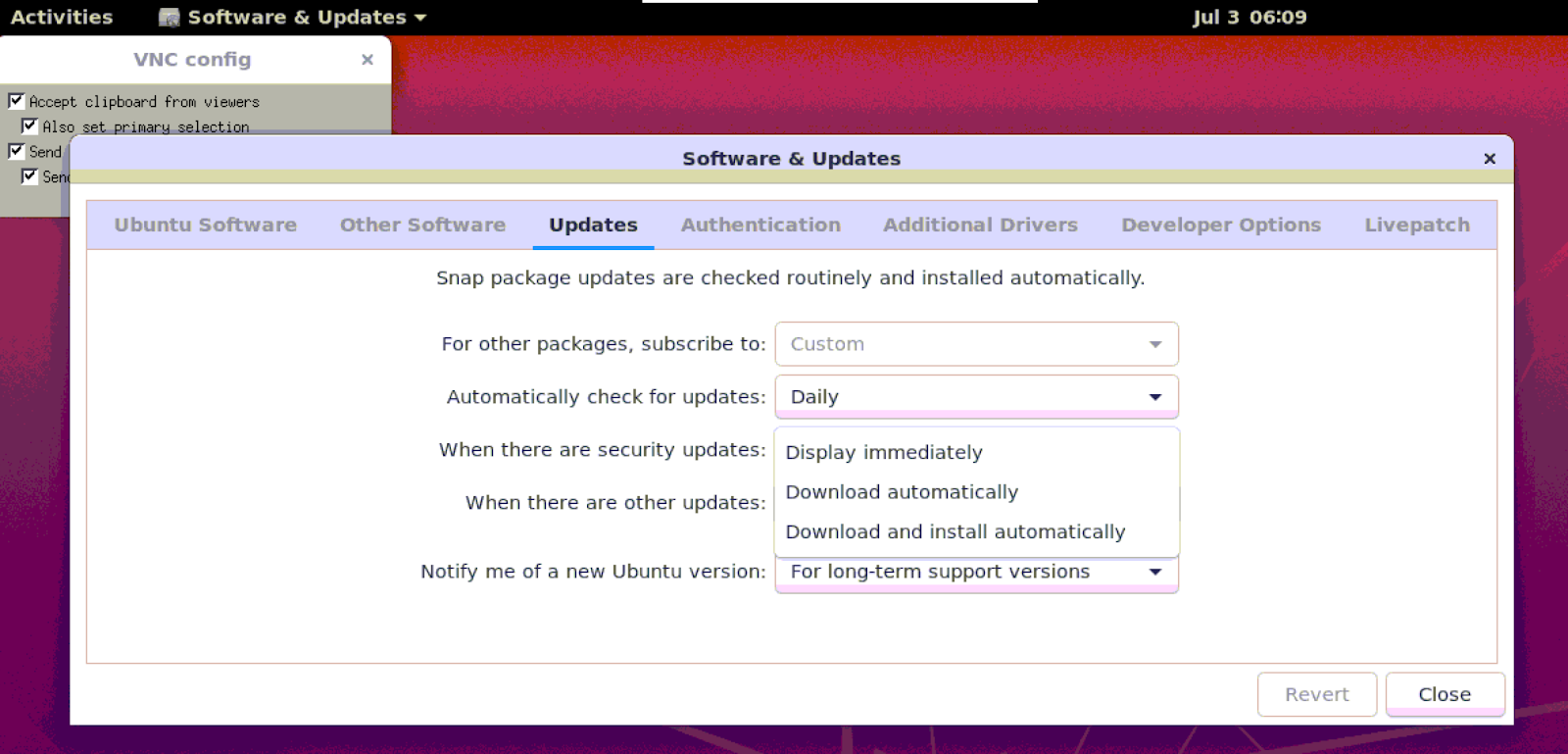Click the arrow on the Ubuntu version dropdown
This screenshot has height=754, width=1568.
(x=1155, y=572)
